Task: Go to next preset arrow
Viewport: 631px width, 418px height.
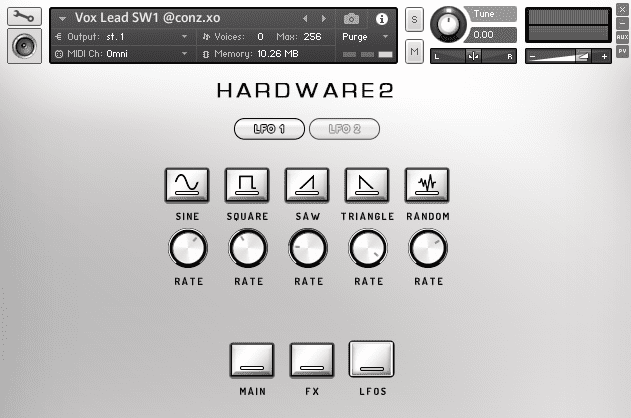Action: point(323,19)
